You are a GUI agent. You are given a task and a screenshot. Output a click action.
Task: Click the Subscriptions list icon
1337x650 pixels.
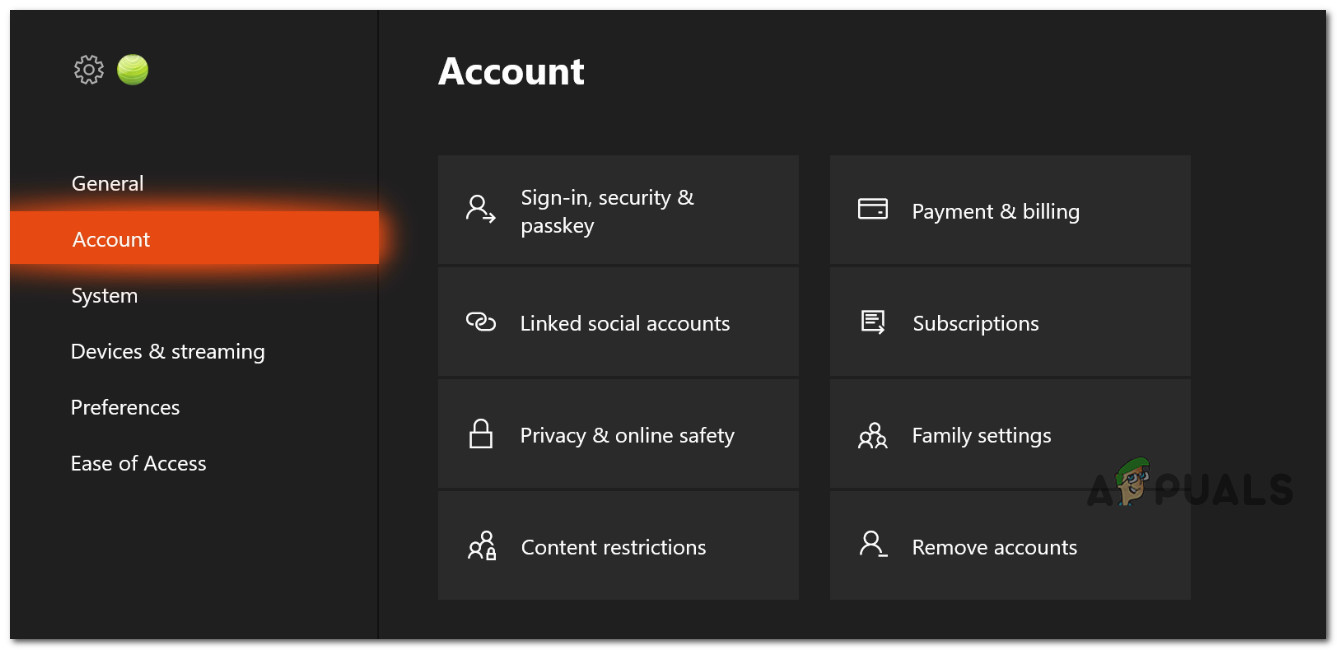(x=873, y=322)
